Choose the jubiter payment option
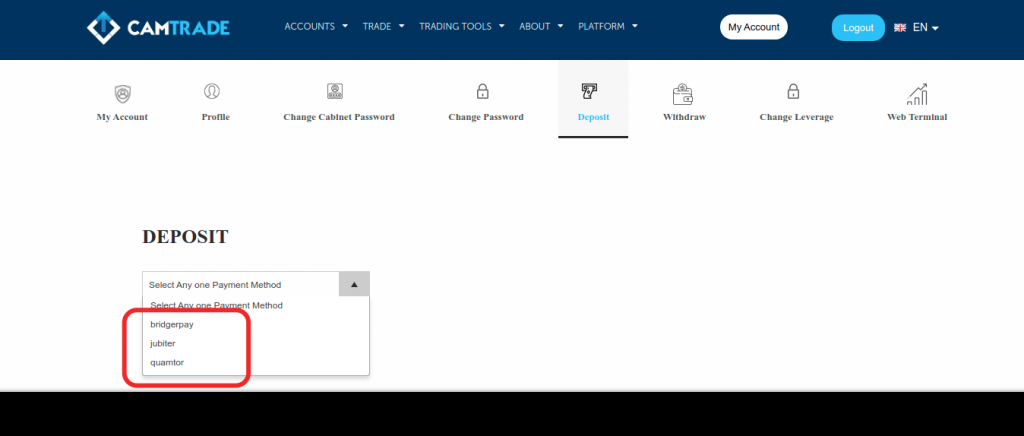Screen dimensions: 1024x436 click(x=256, y=343)
